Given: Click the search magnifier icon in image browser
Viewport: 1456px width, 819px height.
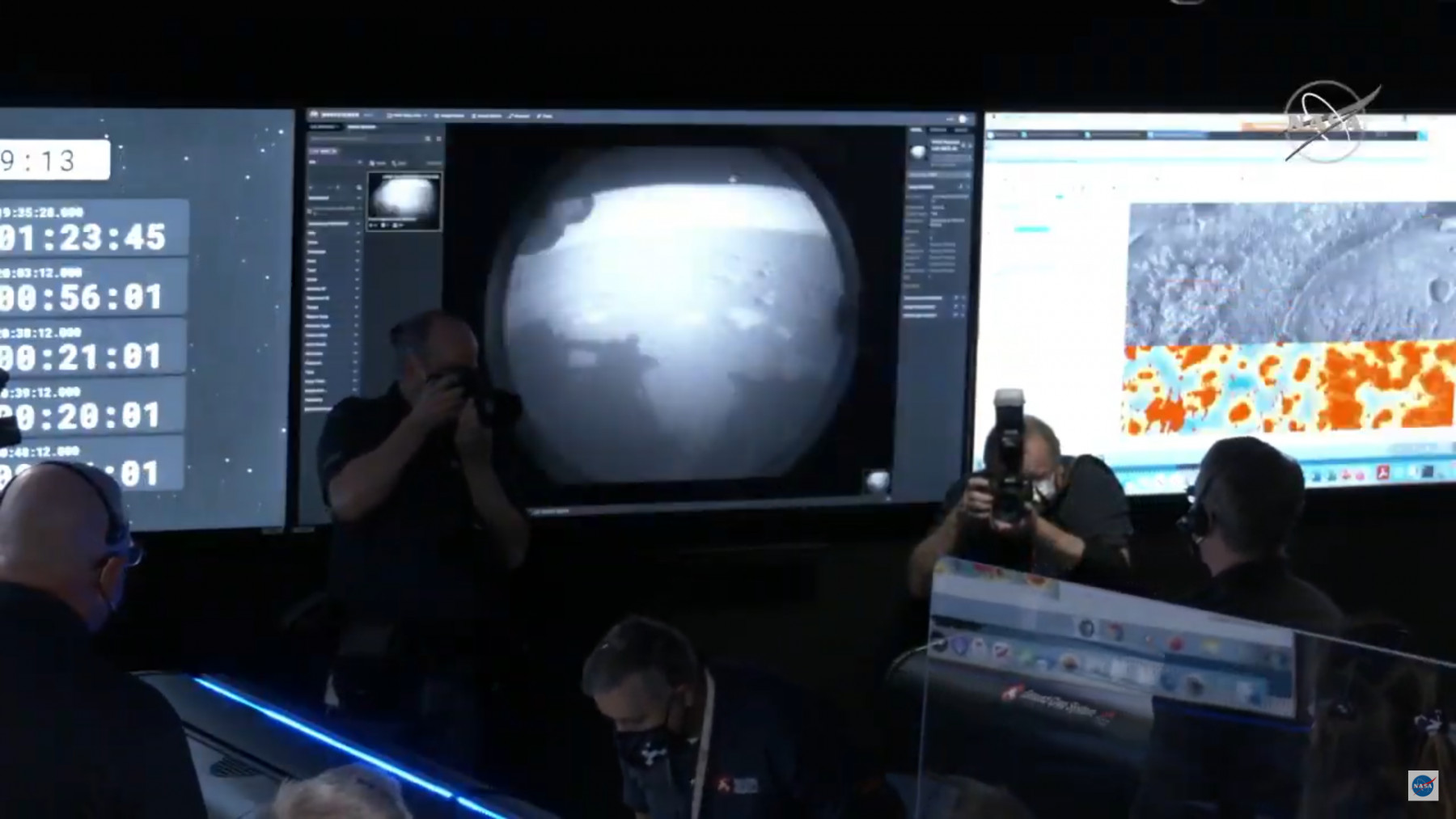Looking at the screenshot, I should 427,139.
